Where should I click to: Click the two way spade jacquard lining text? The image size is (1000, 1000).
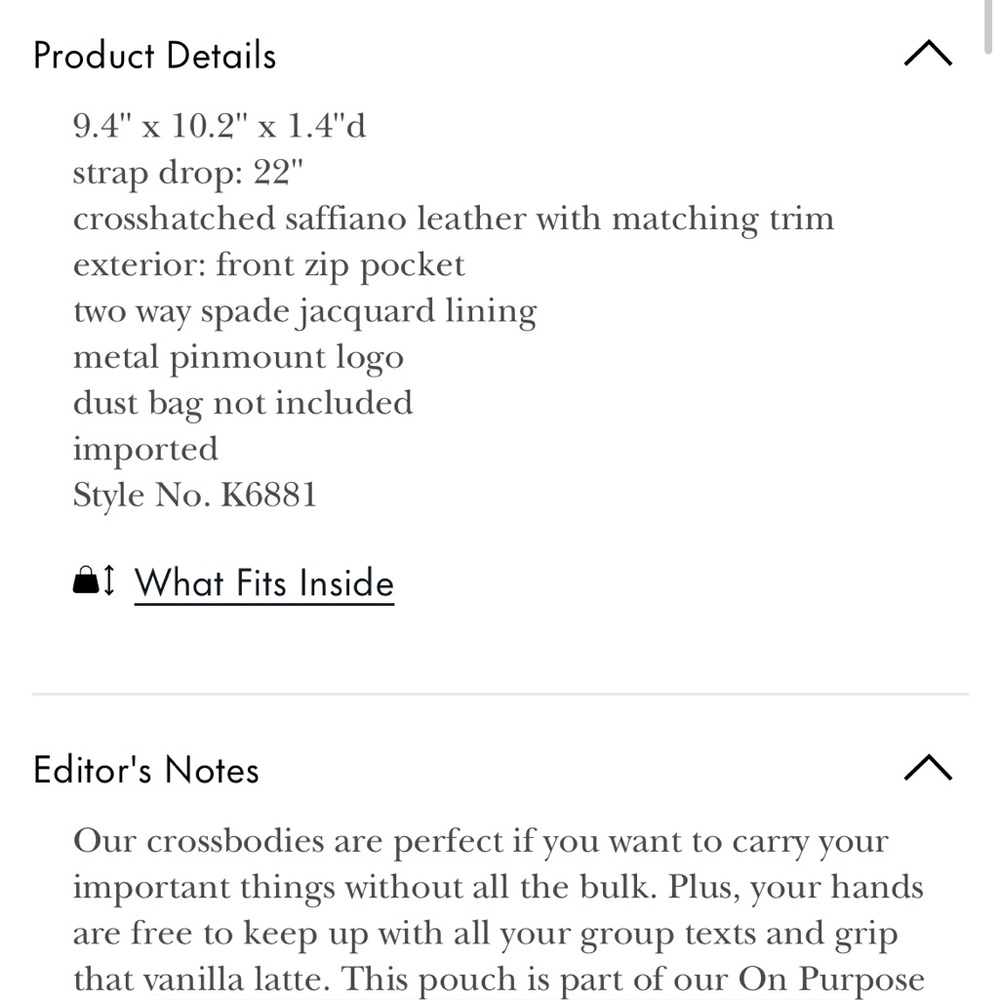tap(305, 311)
